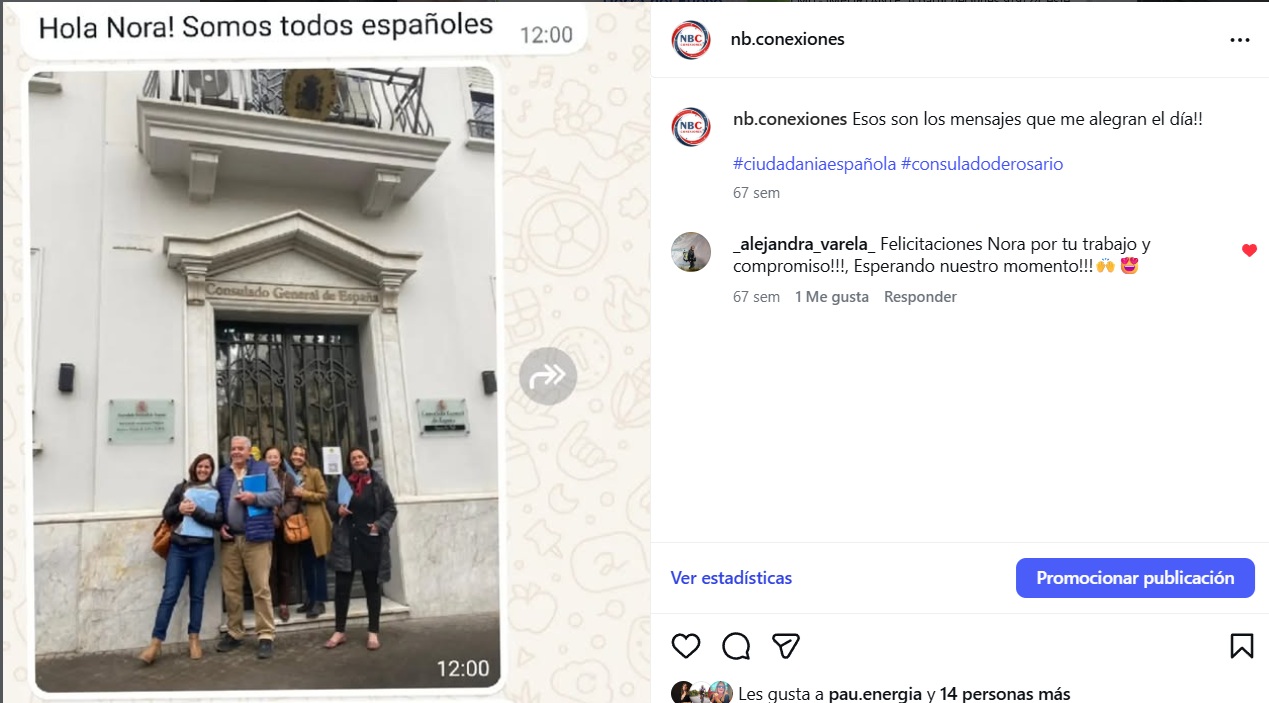1269x703 pixels.
Task: Open nb.conexiones username in post header
Action: click(x=788, y=39)
